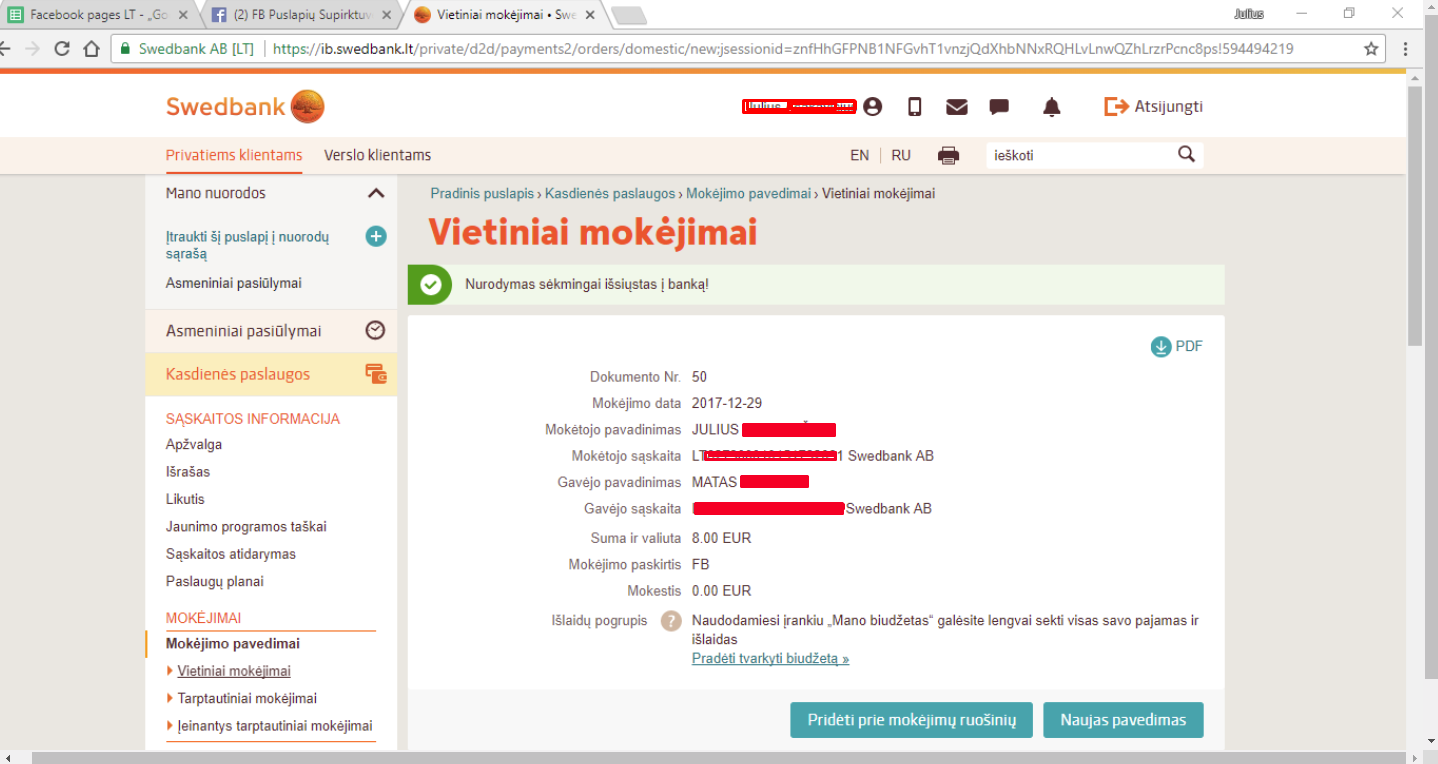The width and height of the screenshot is (1438, 764).
Task: Click the browser address bar URL
Action: (x=782, y=48)
